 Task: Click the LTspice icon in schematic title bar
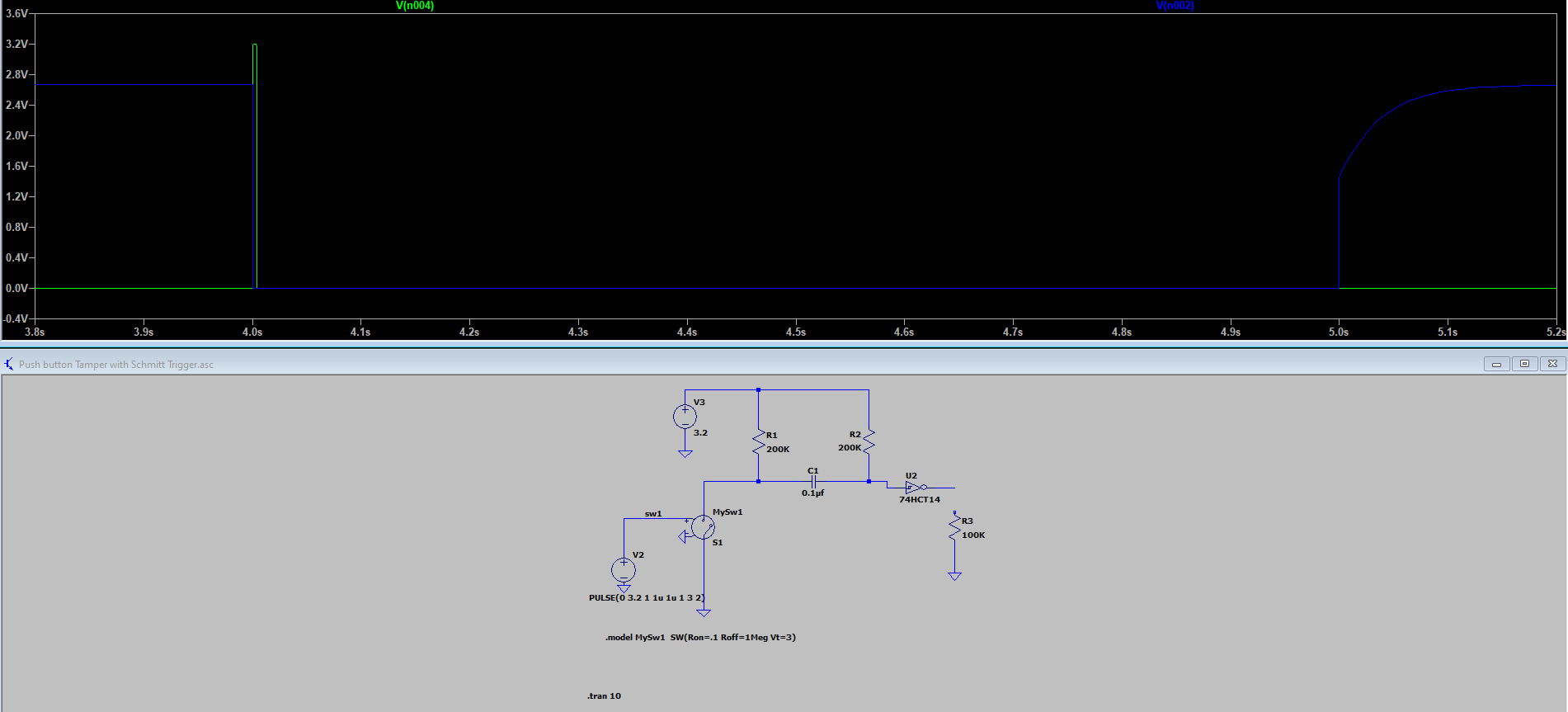pyautogui.click(x=9, y=364)
